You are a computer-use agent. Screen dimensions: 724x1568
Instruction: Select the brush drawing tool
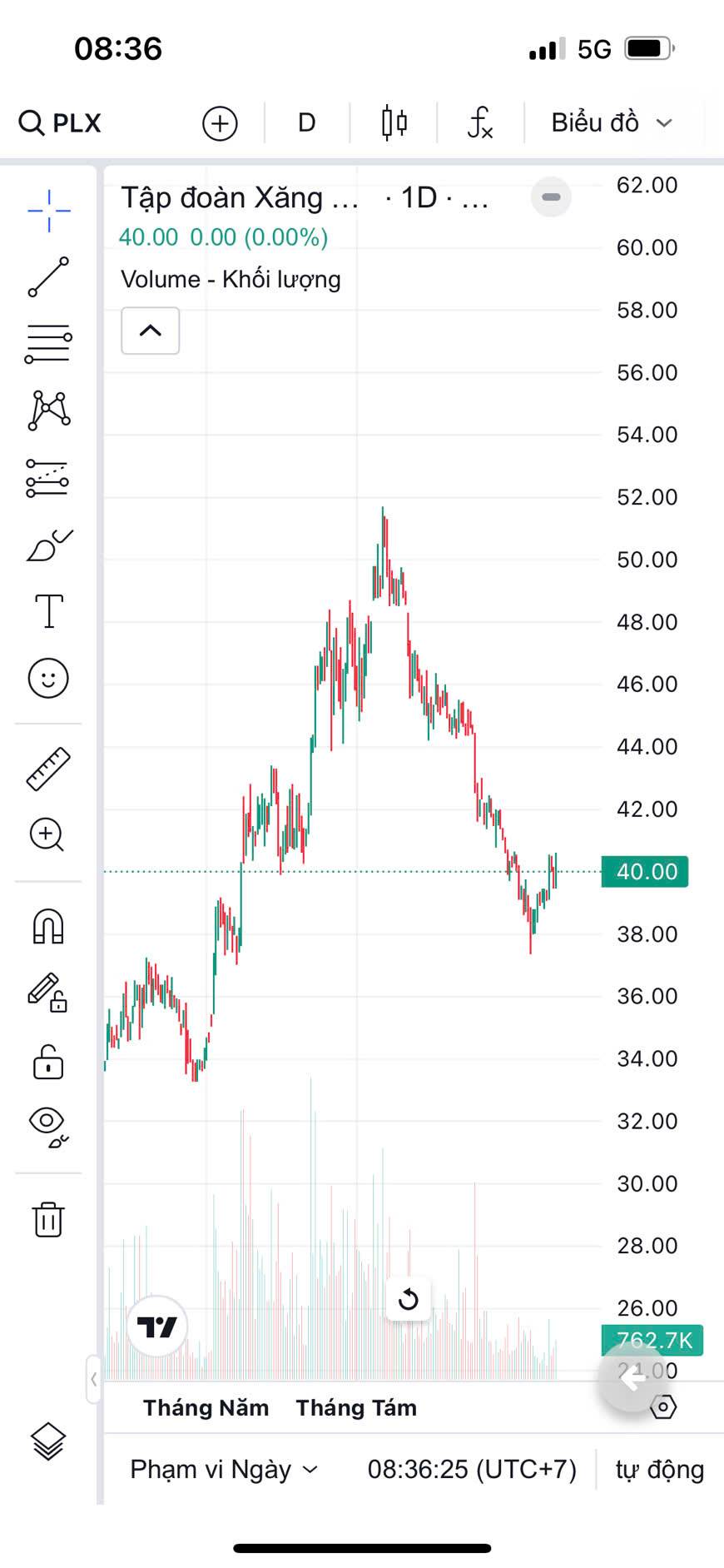click(x=49, y=545)
